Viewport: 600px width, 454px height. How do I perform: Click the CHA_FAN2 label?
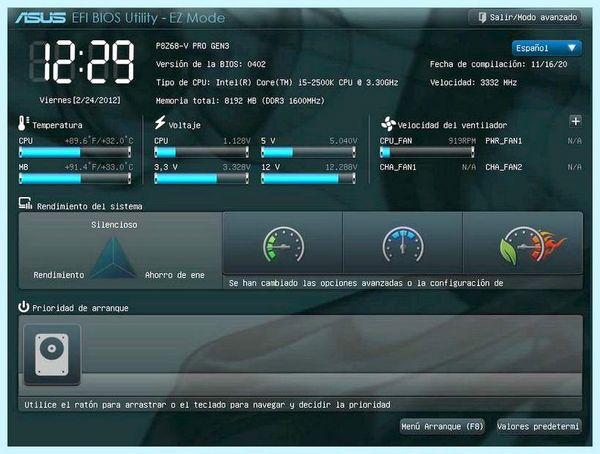point(504,167)
